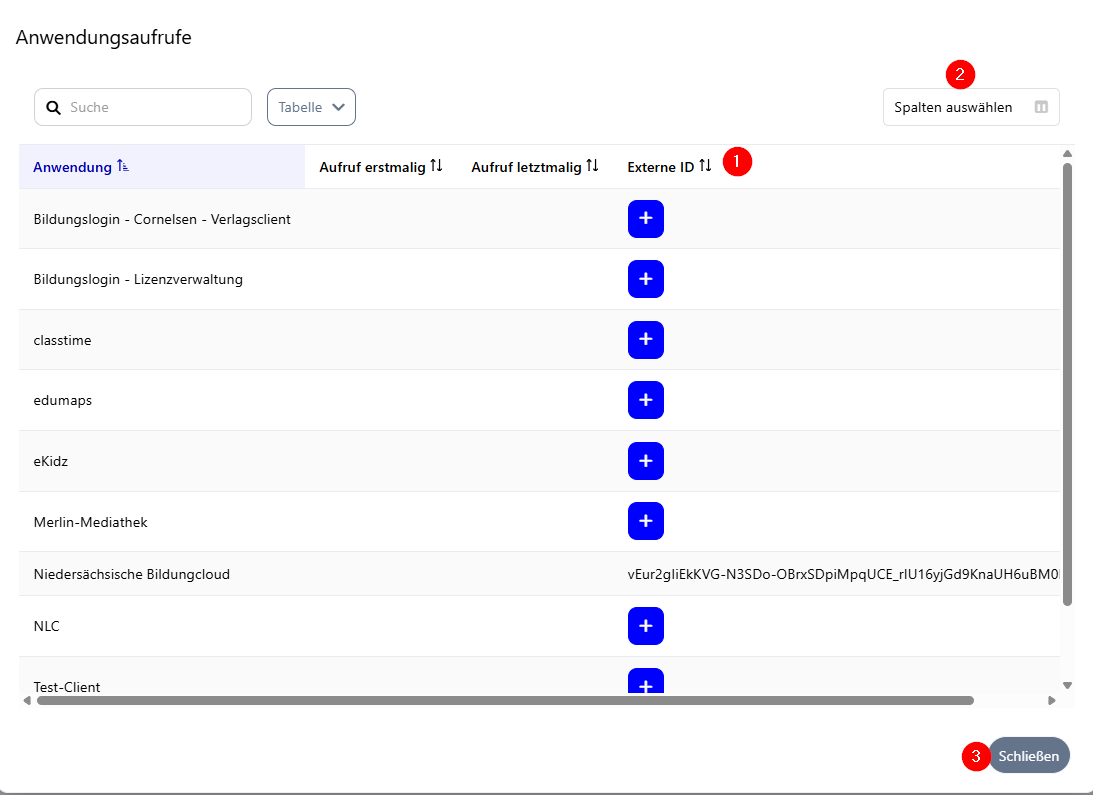1093x795 pixels.
Task: Click into the Suche search field
Action: point(155,107)
